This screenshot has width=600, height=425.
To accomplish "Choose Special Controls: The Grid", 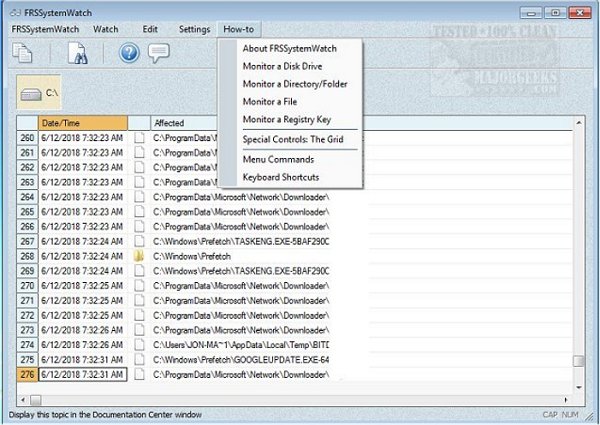I will [293, 140].
